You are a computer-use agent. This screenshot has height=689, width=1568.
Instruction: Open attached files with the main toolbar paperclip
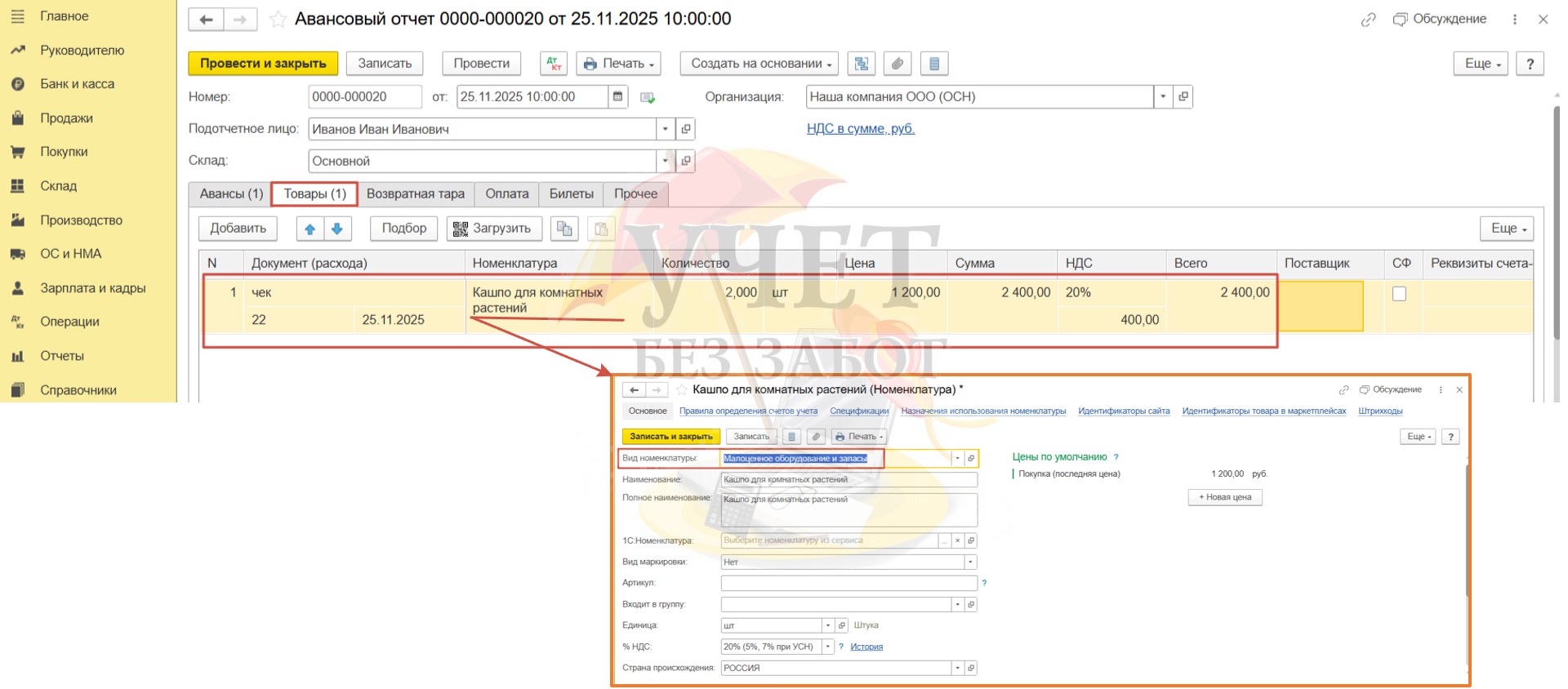898,64
